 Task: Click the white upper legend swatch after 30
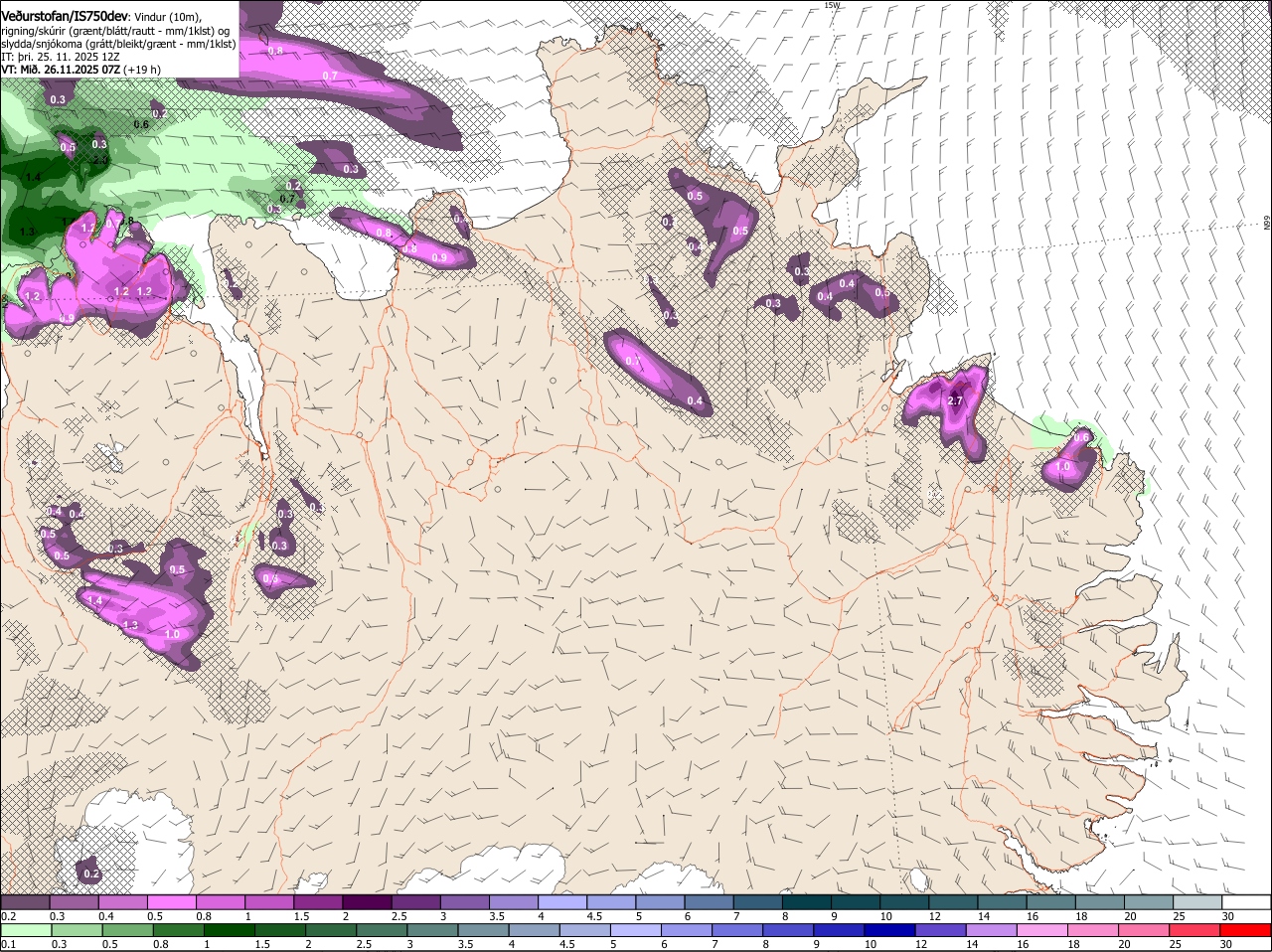tap(1246, 901)
